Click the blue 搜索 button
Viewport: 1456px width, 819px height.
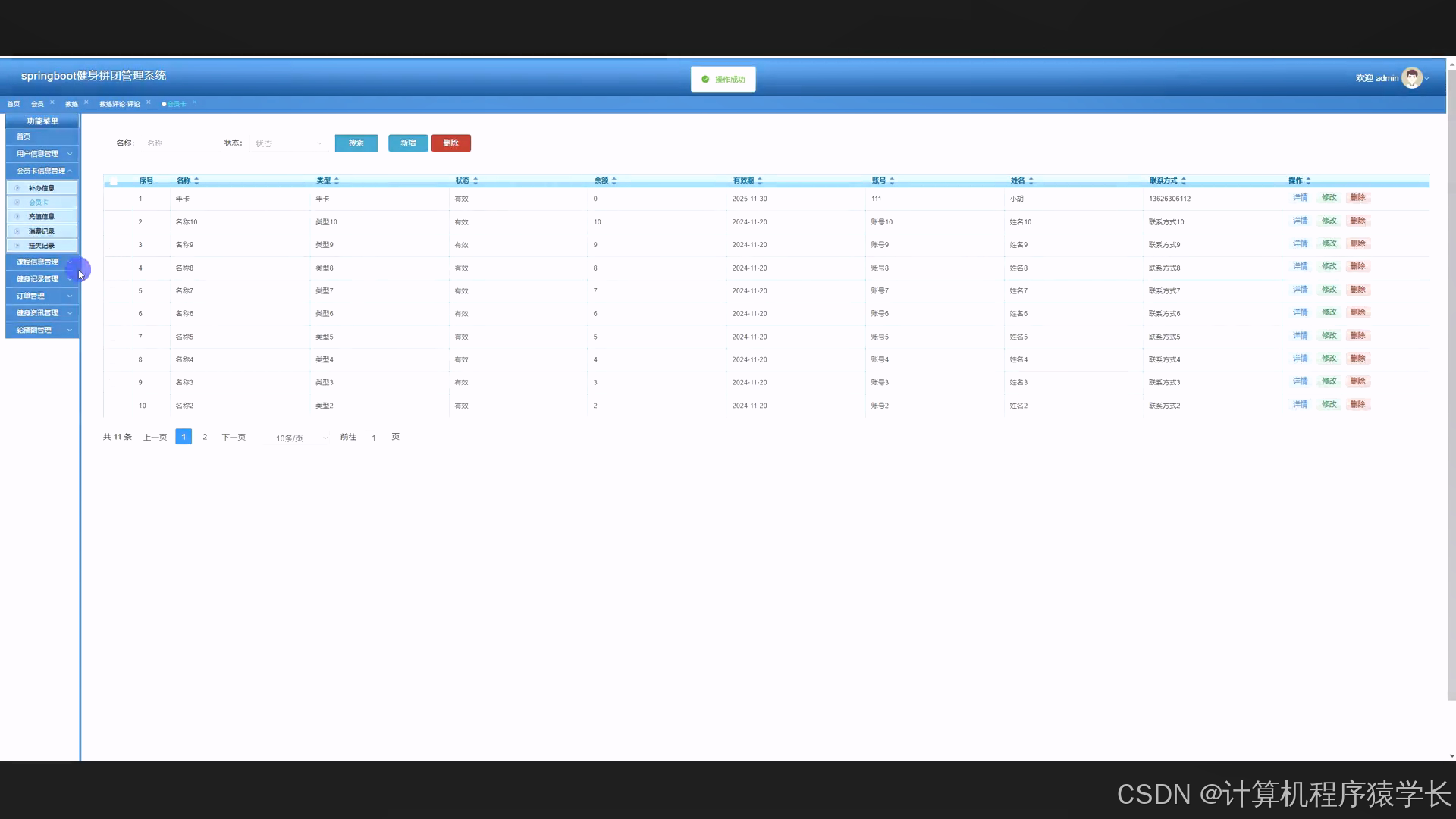click(x=356, y=143)
